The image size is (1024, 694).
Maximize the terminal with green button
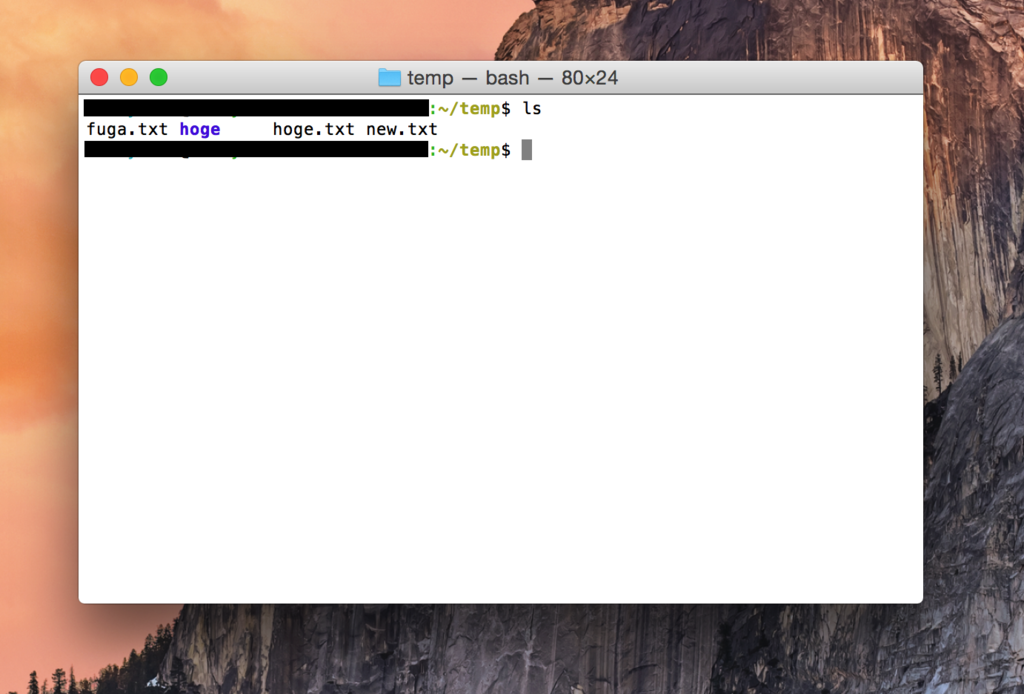159,78
